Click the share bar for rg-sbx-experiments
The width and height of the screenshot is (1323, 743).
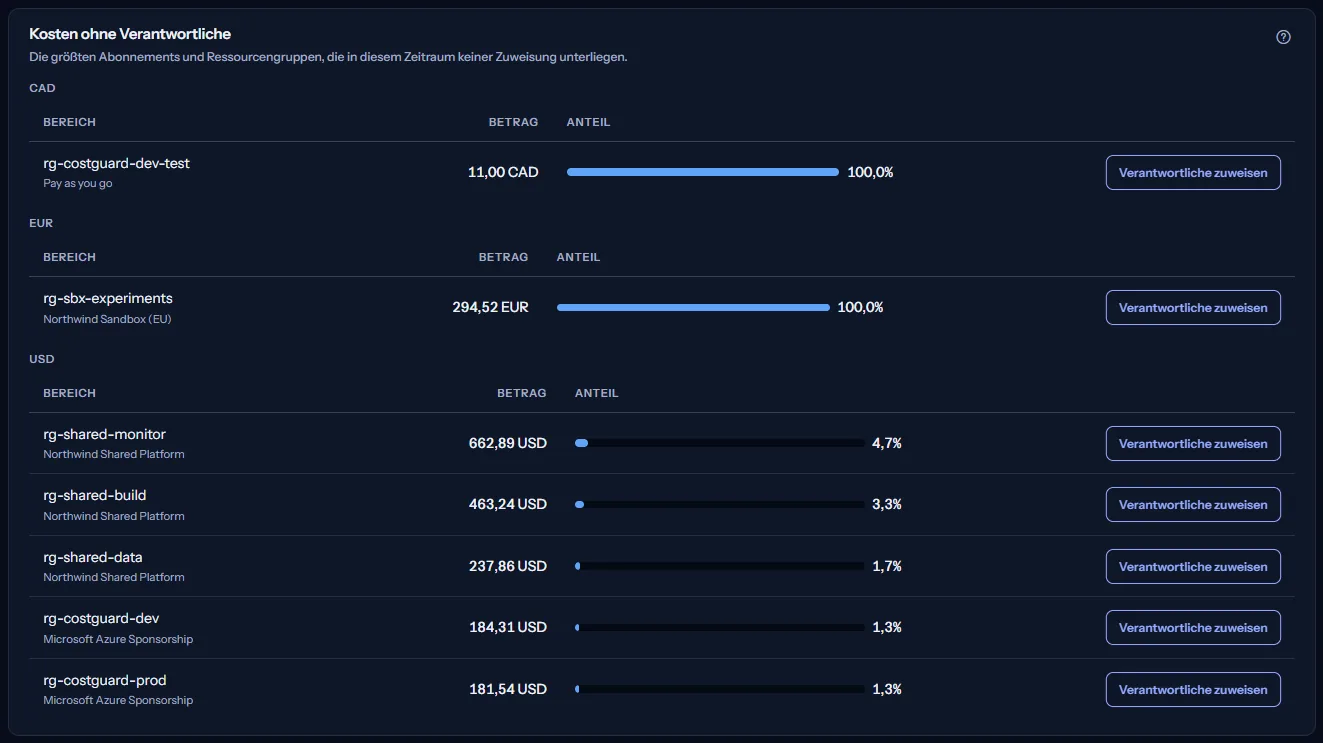click(x=693, y=307)
